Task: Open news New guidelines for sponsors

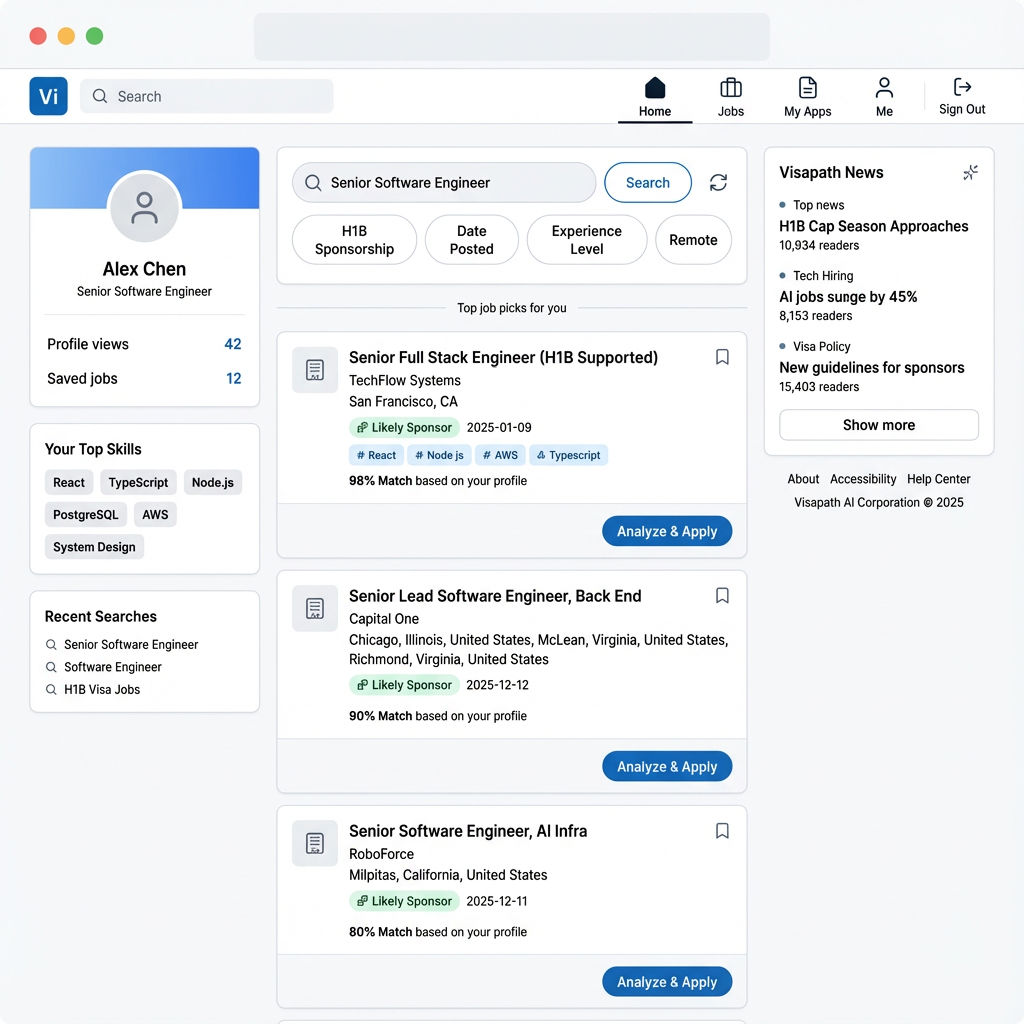Action: tap(871, 368)
